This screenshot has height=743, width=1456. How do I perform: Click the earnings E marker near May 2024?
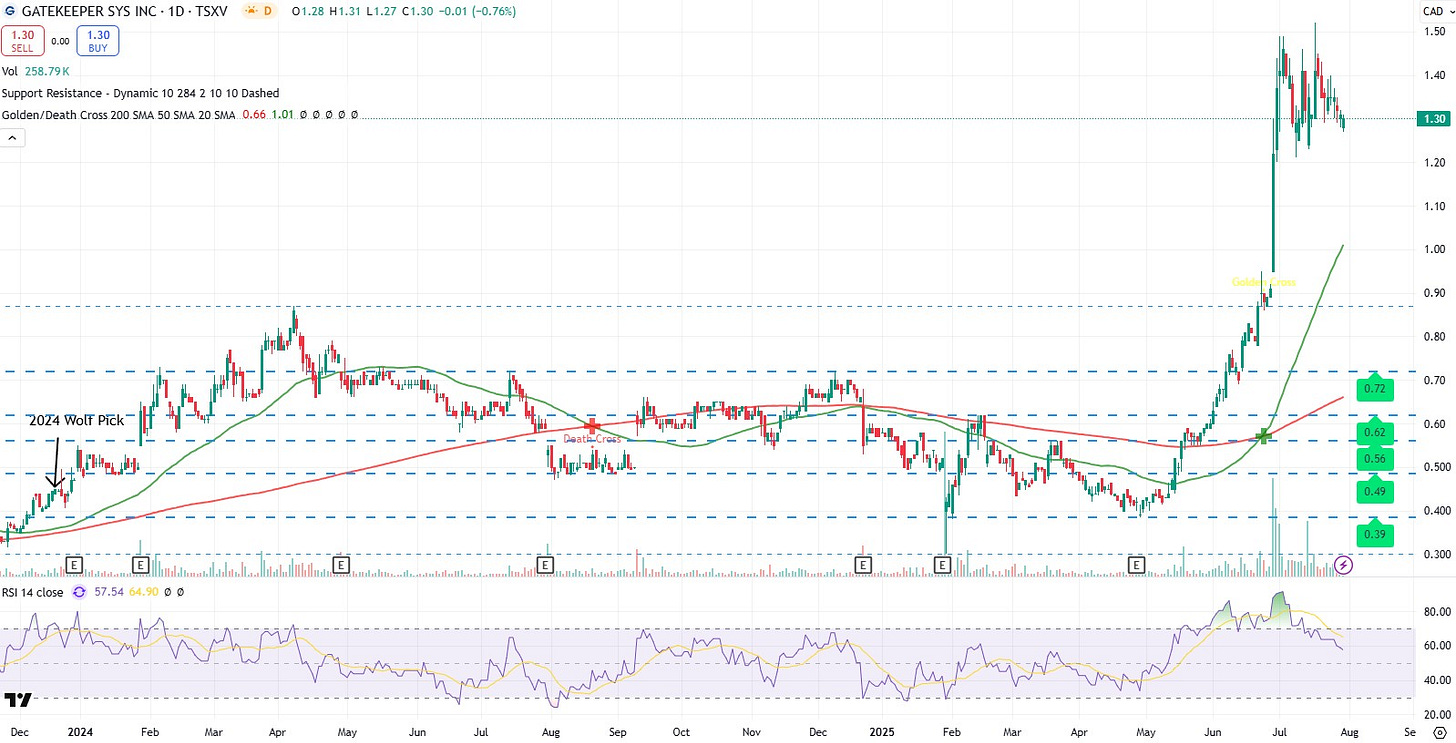[x=340, y=565]
